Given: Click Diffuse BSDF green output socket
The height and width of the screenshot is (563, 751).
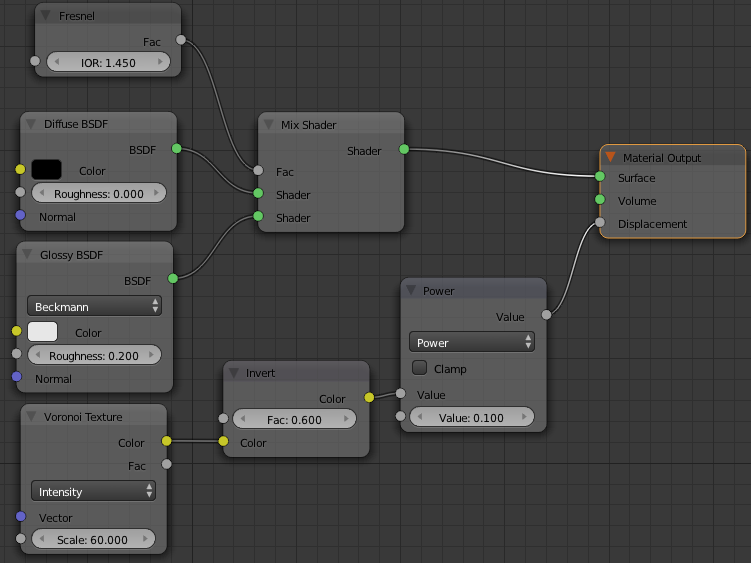Looking at the screenshot, I should tap(177, 149).
